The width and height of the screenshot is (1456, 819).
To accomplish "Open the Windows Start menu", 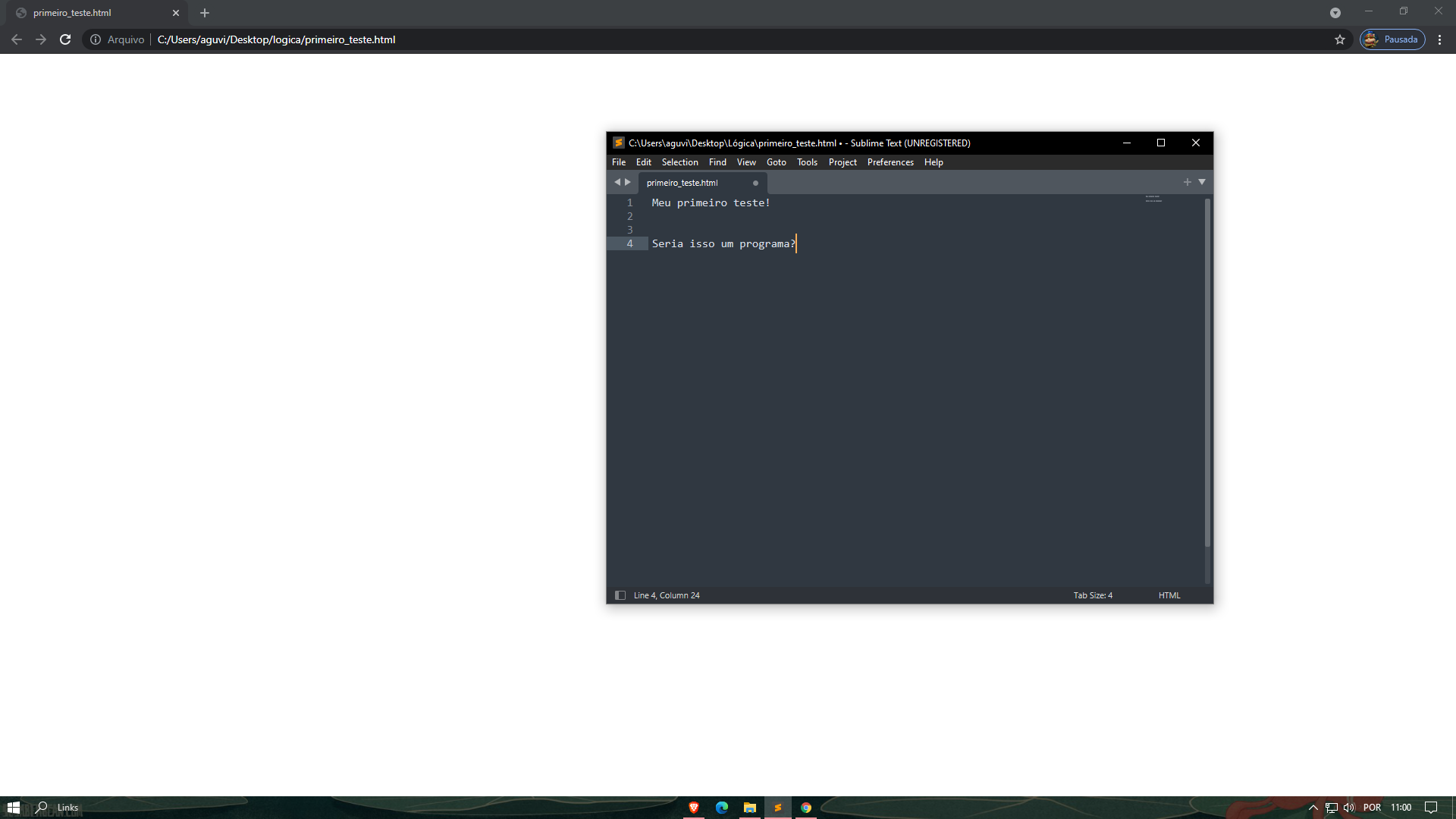I will point(13,808).
